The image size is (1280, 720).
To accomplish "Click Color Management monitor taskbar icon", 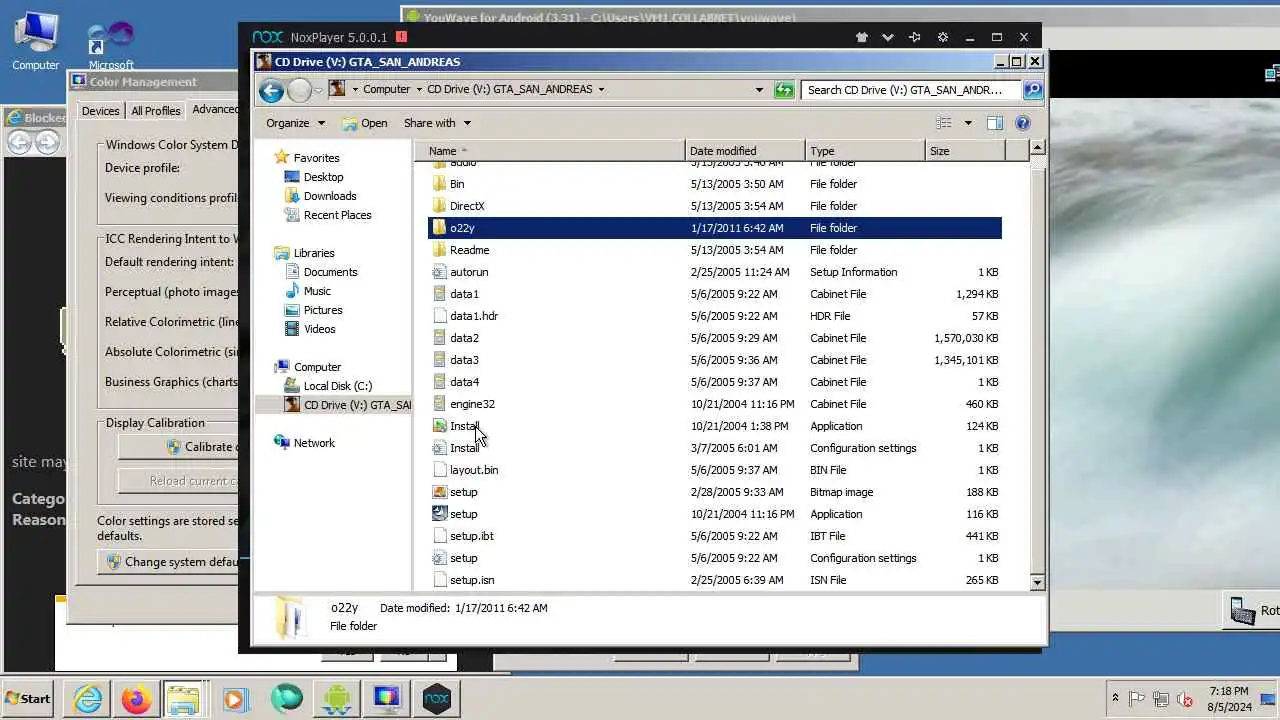I will pyautogui.click(x=386, y=698).
